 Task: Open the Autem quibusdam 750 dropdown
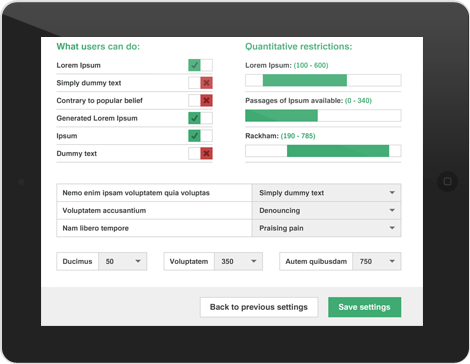click(377, 261)
